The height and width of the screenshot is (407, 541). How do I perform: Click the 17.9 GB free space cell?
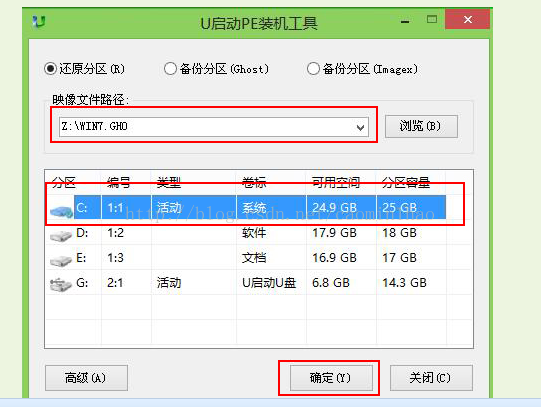[334, 233]
